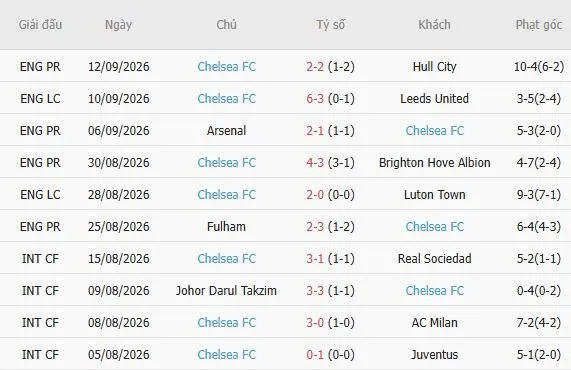Select the 28/08/2026 date for Luton Town
Screen dimensions: 571x370
click(119, 195)
